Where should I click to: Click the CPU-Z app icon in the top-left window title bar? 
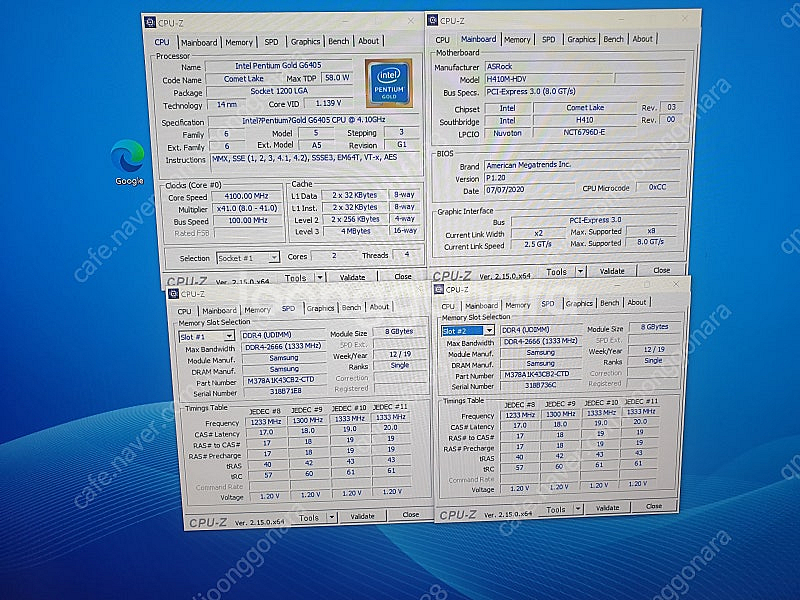pos(150,22)
